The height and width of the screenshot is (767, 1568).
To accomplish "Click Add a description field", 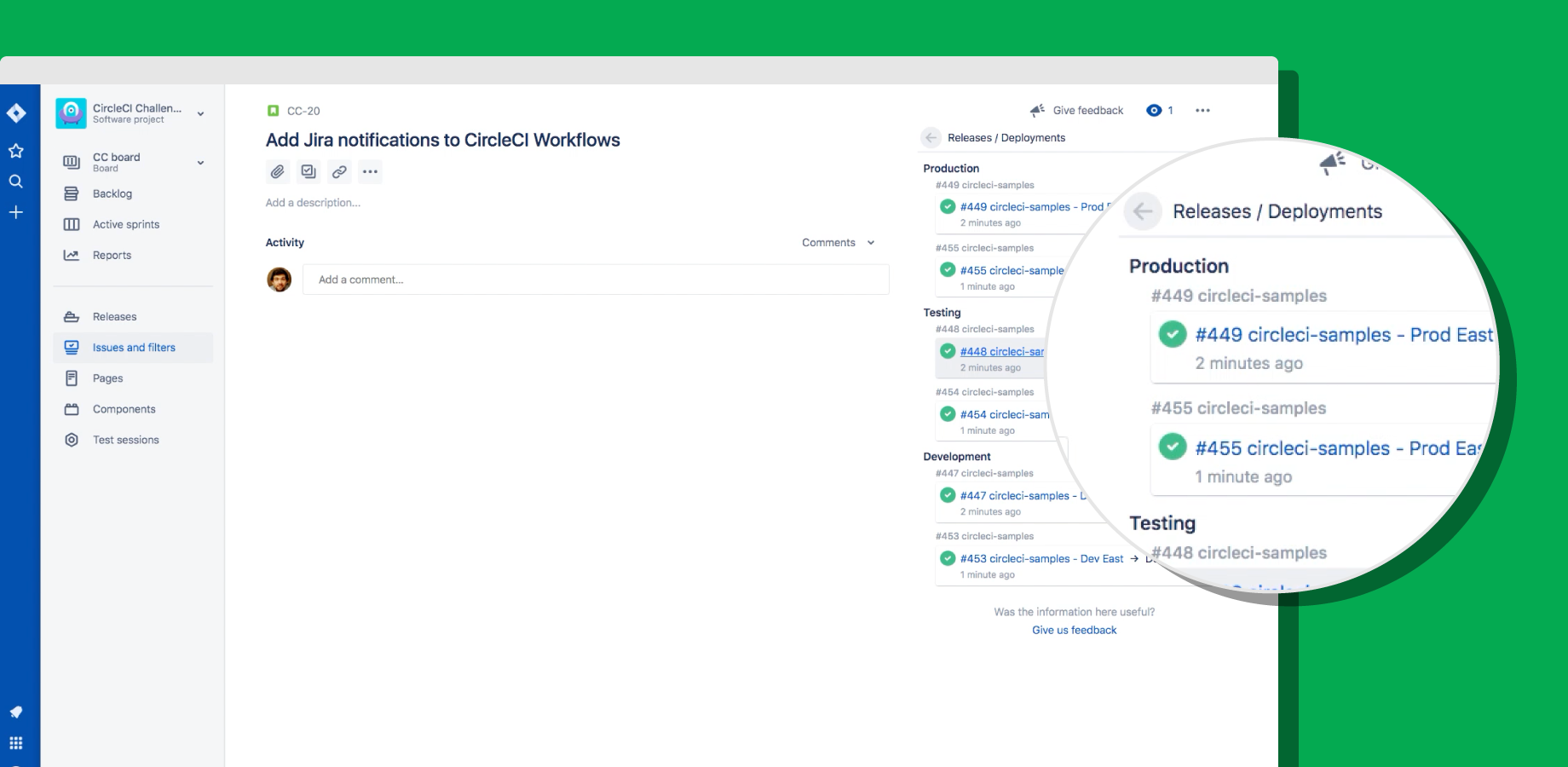I will click(313, 203).
